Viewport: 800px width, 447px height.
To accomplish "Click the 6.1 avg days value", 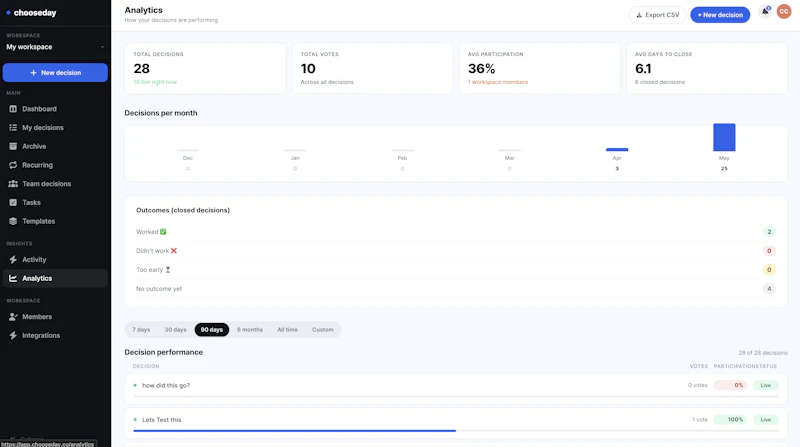I will (643, 68).
